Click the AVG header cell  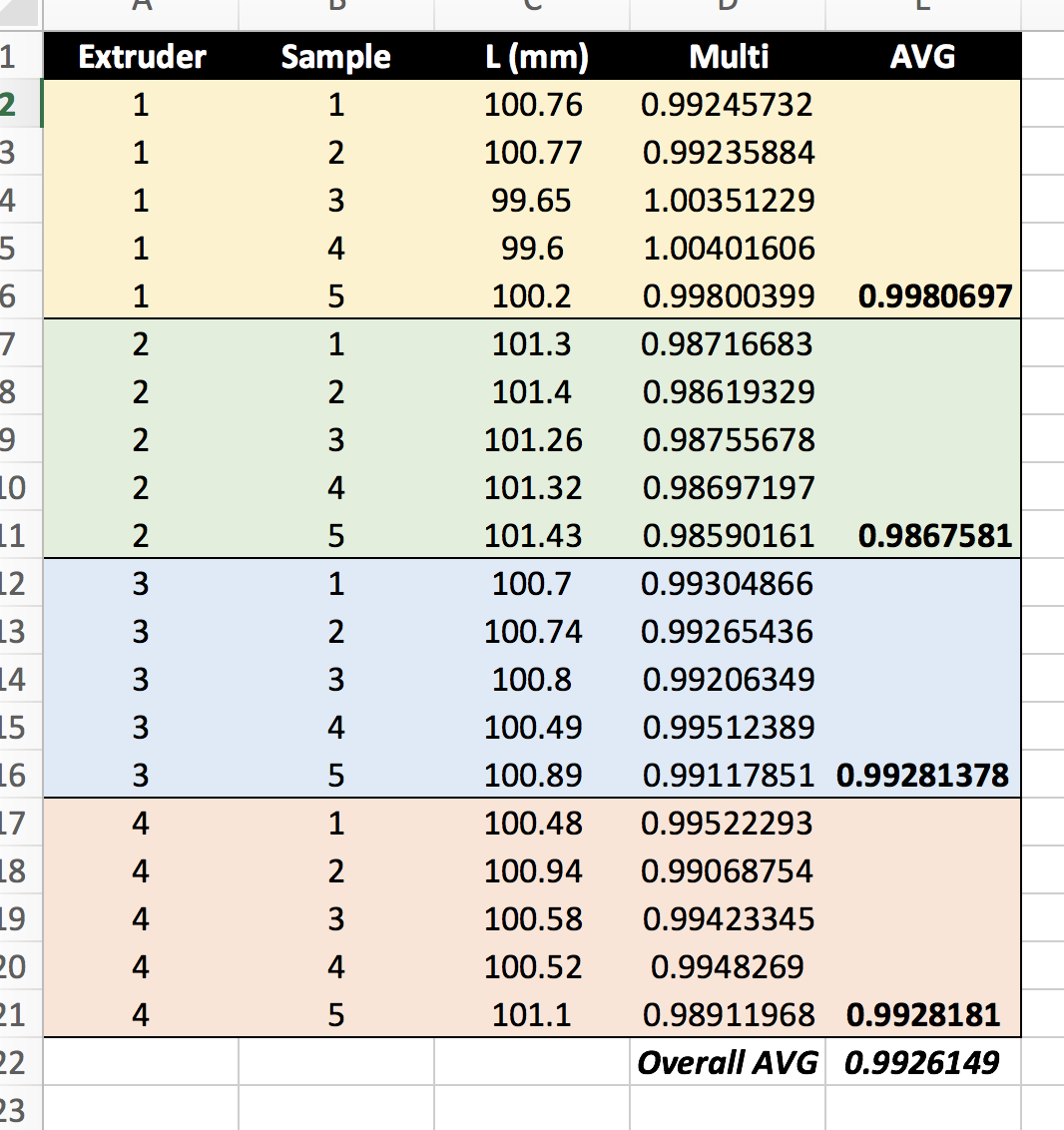coord(922,57)
